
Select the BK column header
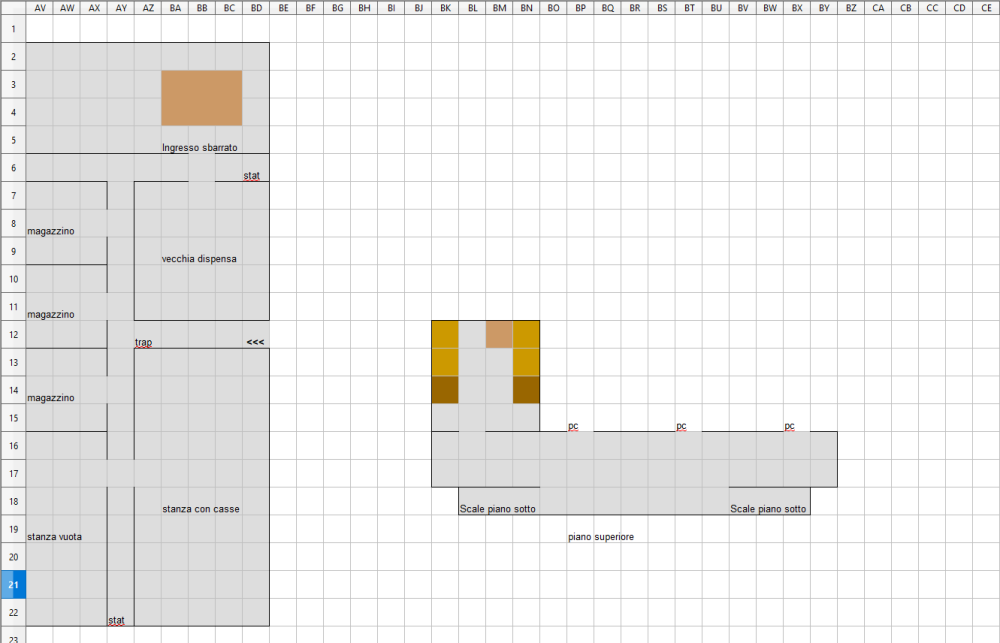[x=445, y=8]
